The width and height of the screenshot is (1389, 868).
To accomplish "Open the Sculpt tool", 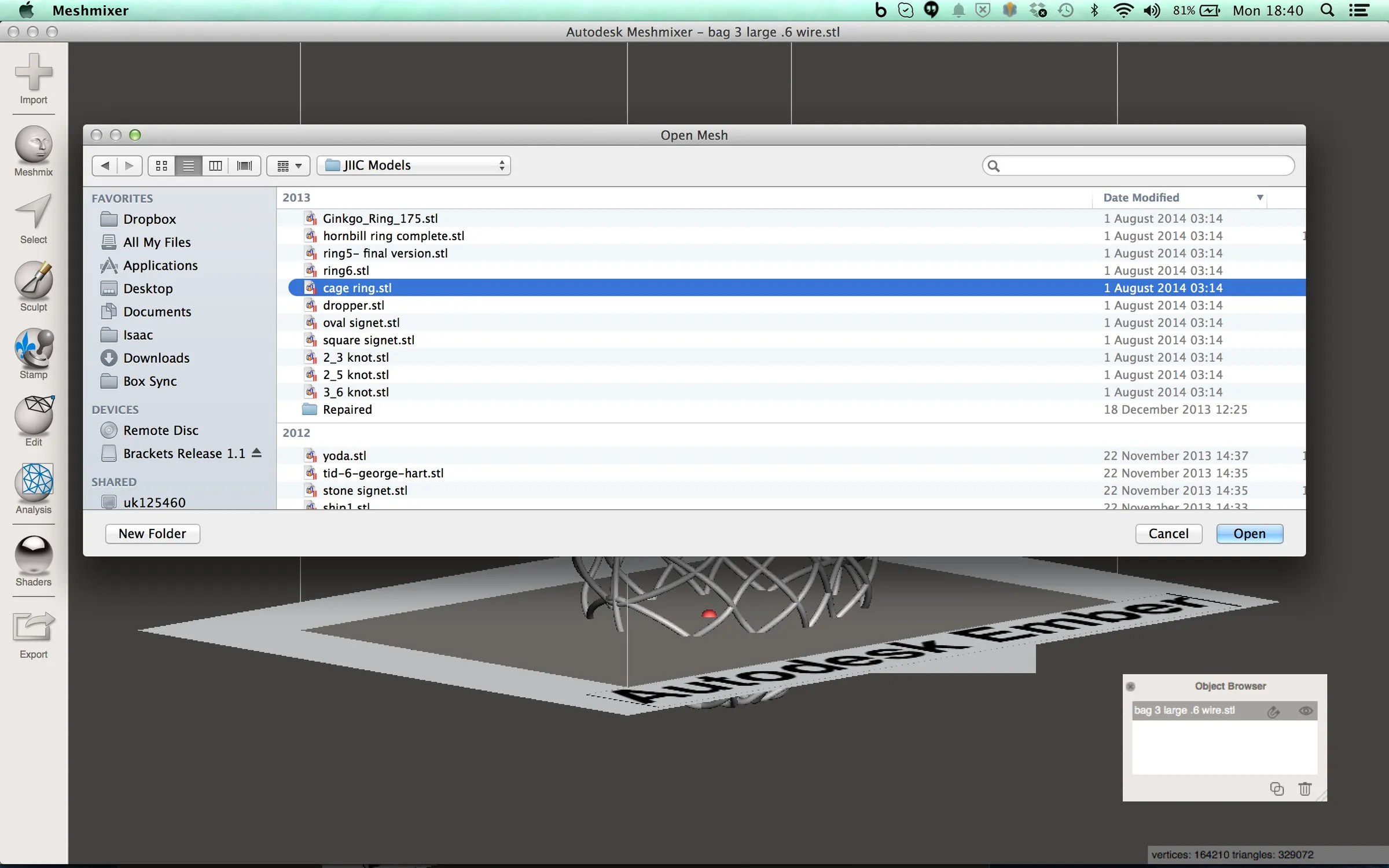I will 34,286.
